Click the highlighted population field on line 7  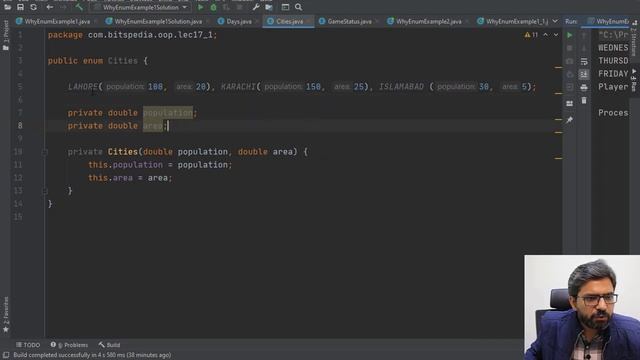point(168,113)
